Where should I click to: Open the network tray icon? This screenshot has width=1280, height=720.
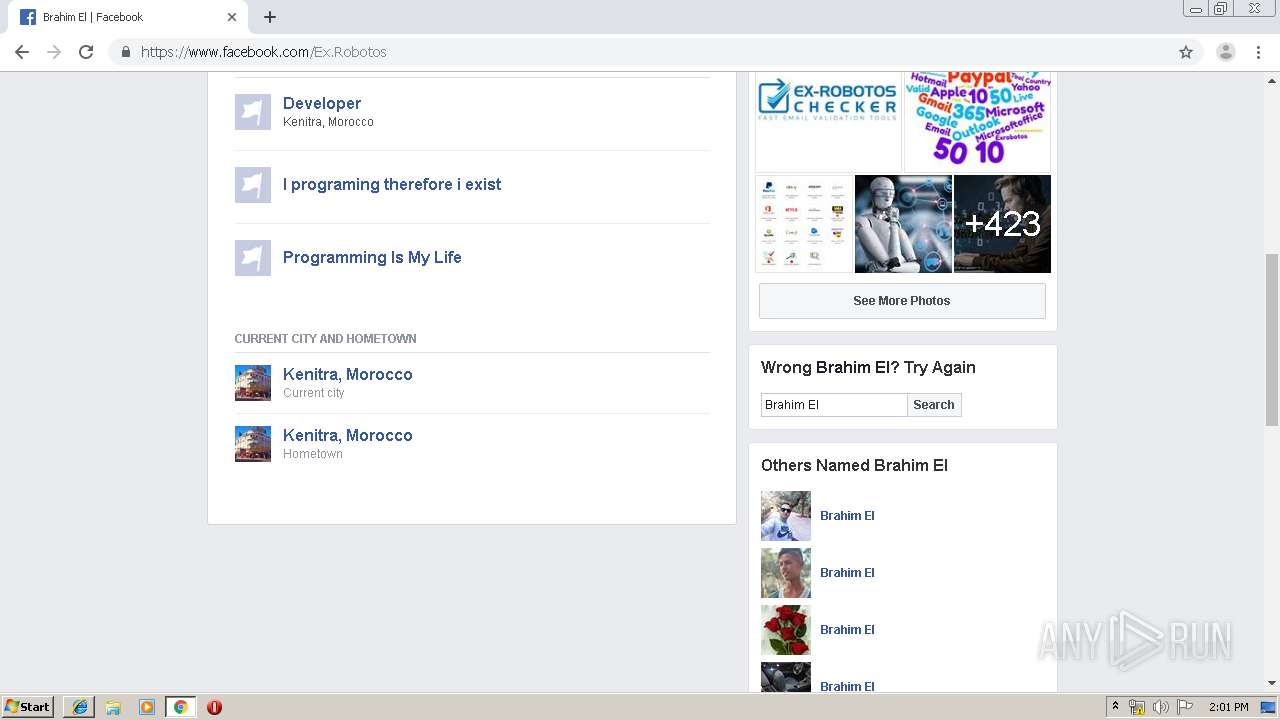click(x=1137, y=707)
